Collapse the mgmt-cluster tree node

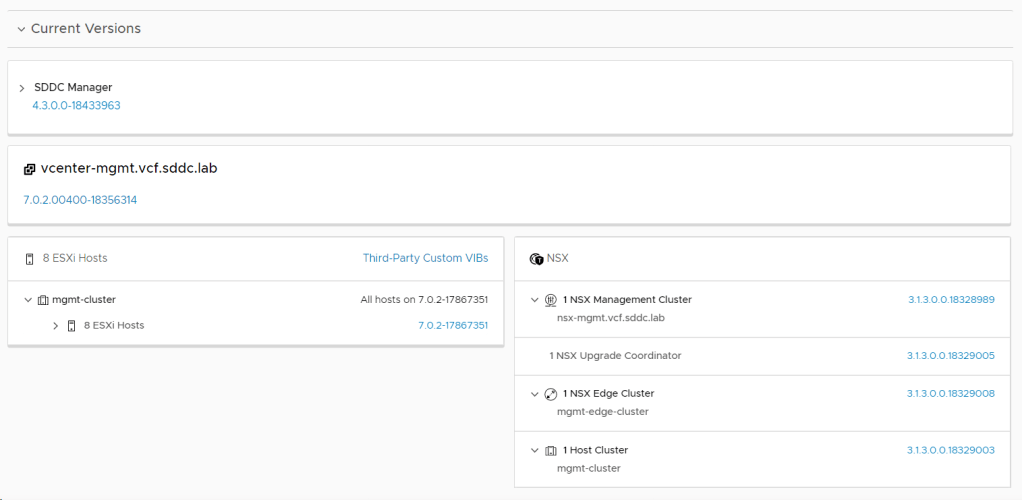(27, 299)
